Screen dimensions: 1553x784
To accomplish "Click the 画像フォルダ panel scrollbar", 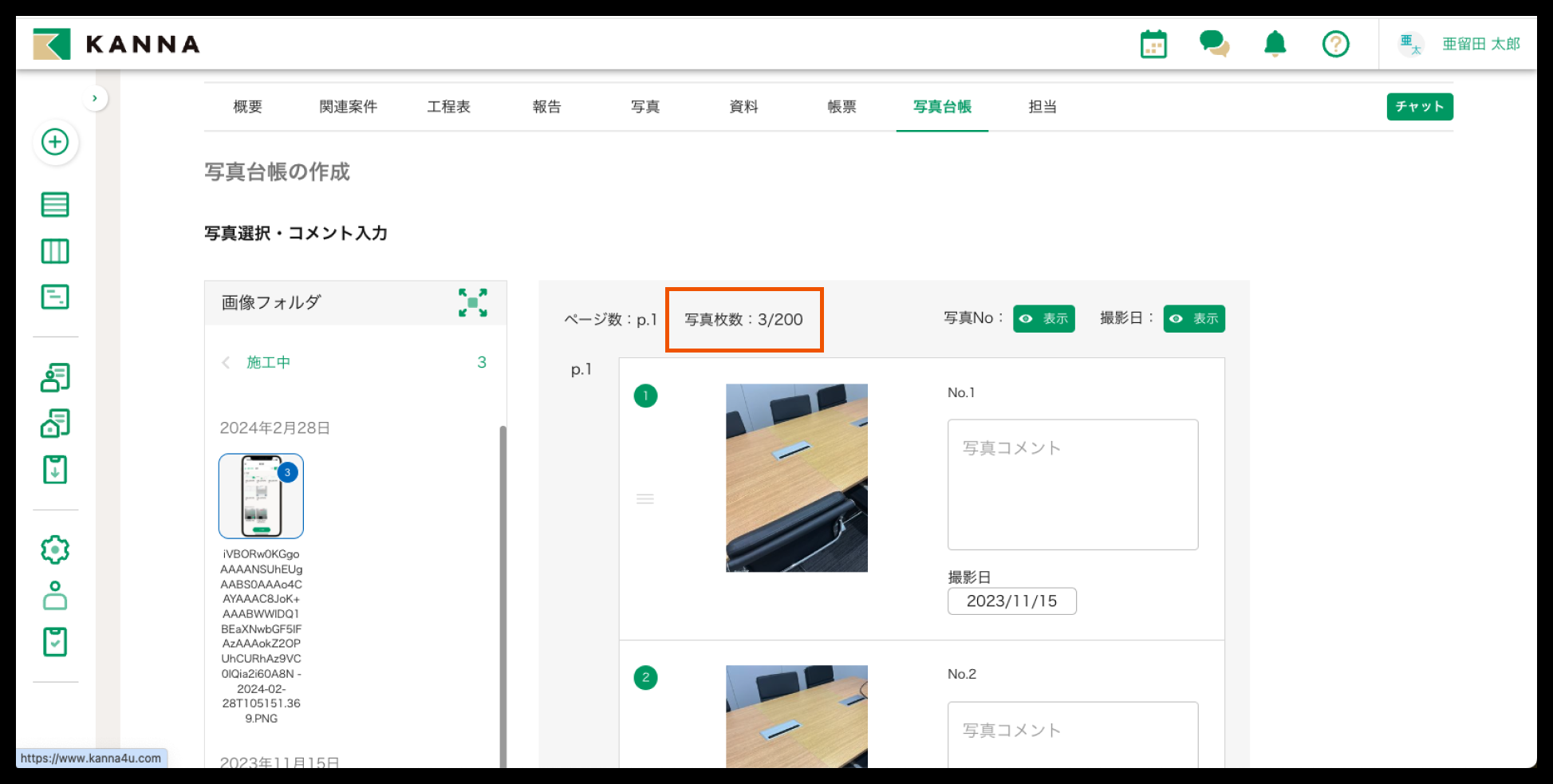I will pyautogui.click(x=503, y=597).
